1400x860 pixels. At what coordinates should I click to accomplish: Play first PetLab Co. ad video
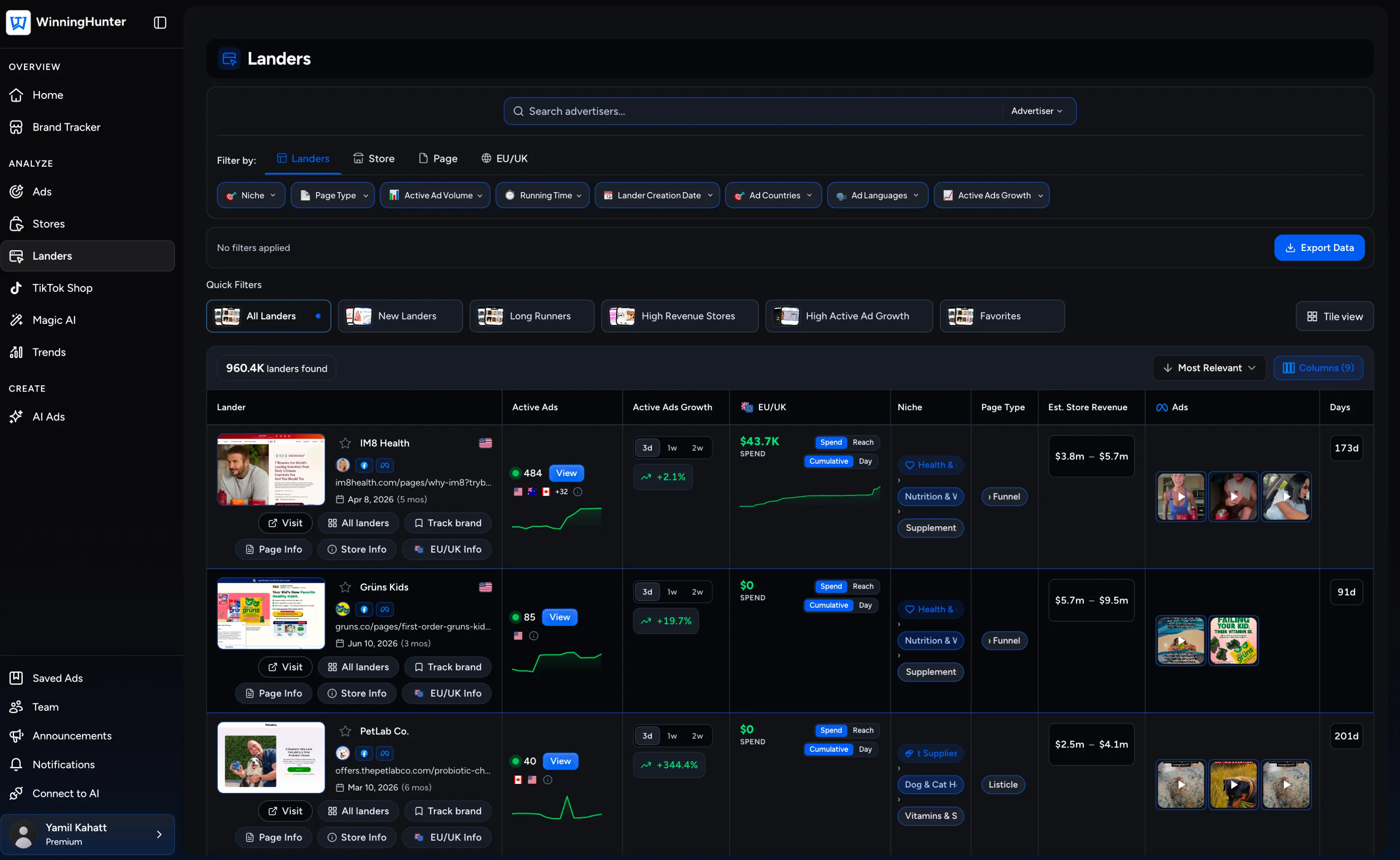[x=1181, y=784]
